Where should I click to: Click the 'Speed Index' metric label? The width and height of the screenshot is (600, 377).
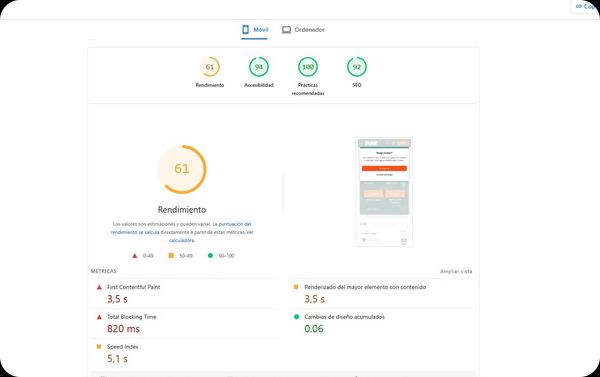[123, 347]
